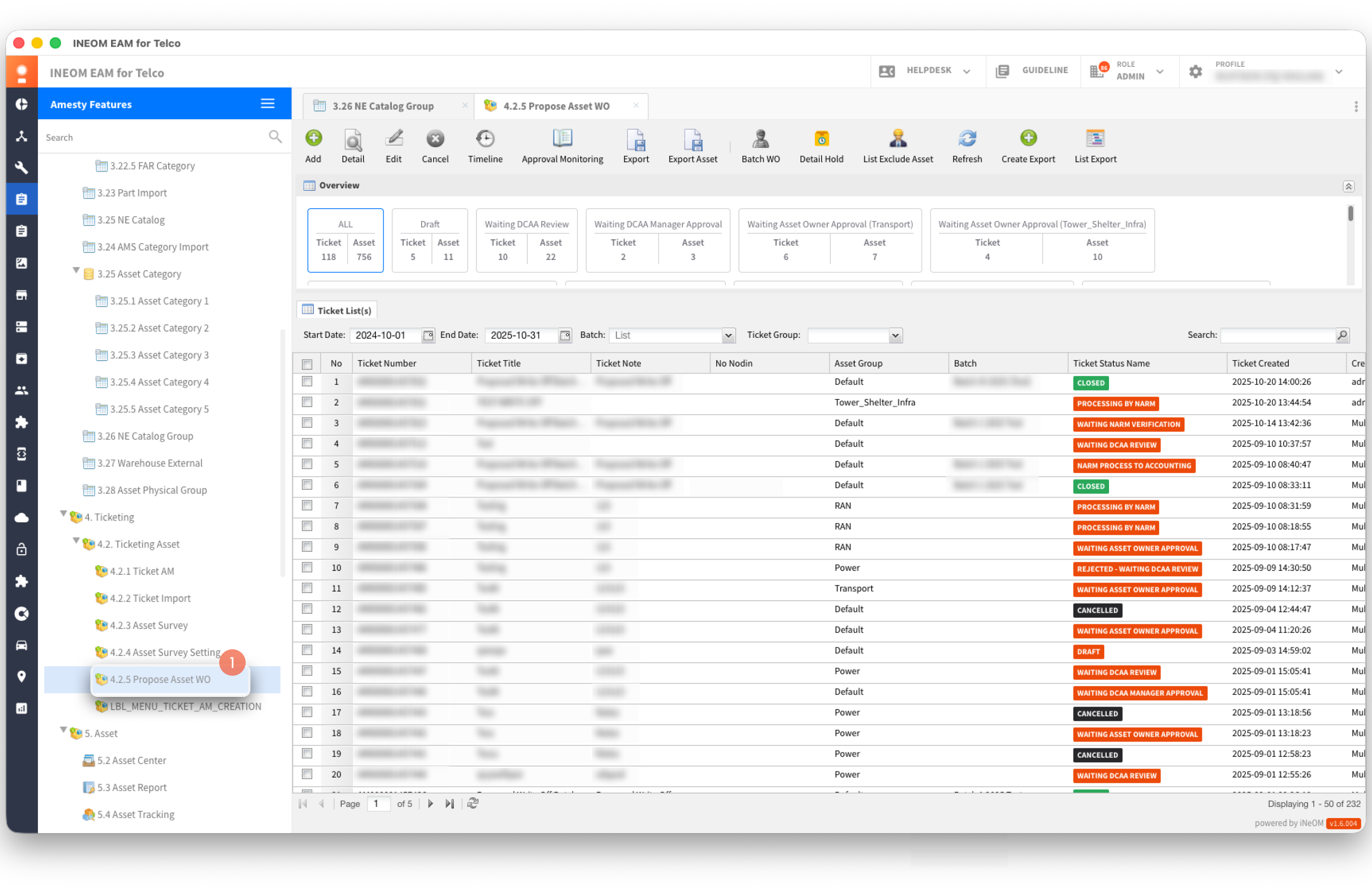The image size is (1372, 892).
Task: Open the Detail Hold icon
Action: click(821, 139)
